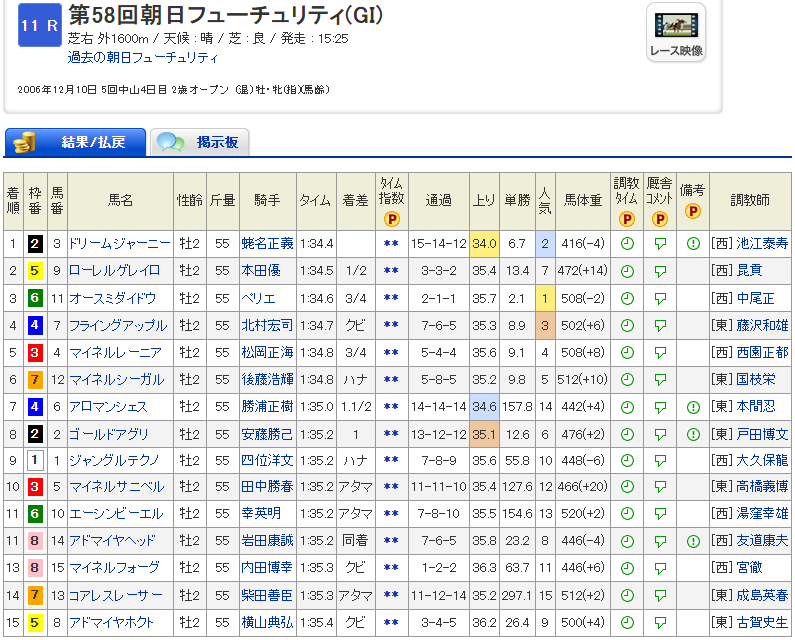This screenshot has width=795, height=640.
Task: Open trainer page for 池江泰寿
Action: pos(762,243)
